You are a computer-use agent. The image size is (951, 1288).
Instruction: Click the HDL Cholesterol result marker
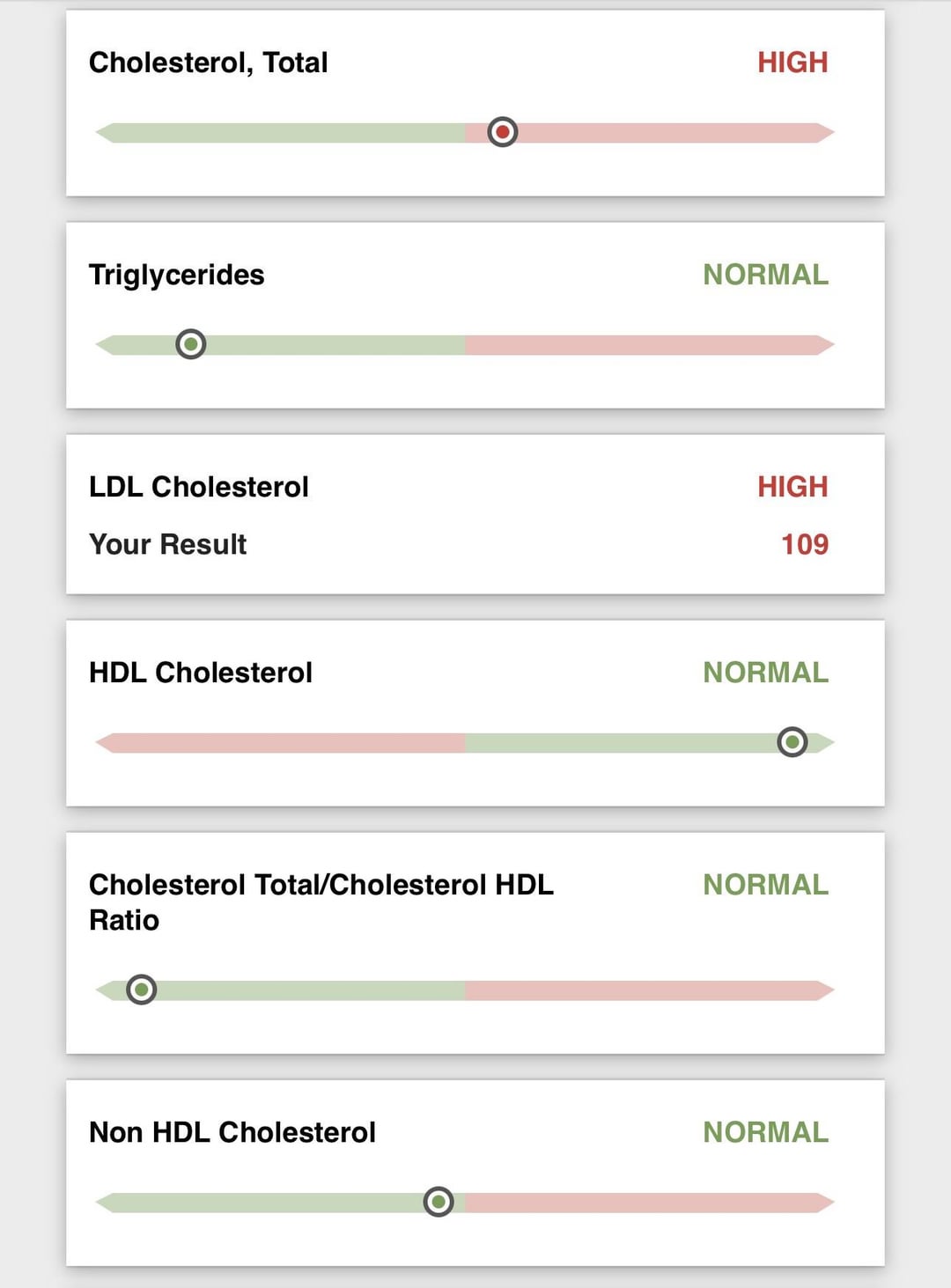click(x=792, y=742)
